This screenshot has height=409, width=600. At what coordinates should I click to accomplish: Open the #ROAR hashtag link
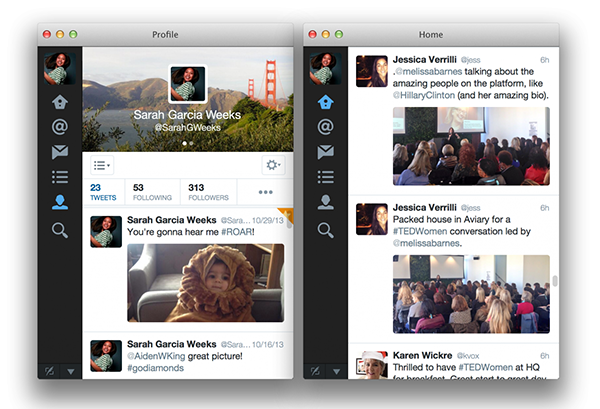point(237,232)
